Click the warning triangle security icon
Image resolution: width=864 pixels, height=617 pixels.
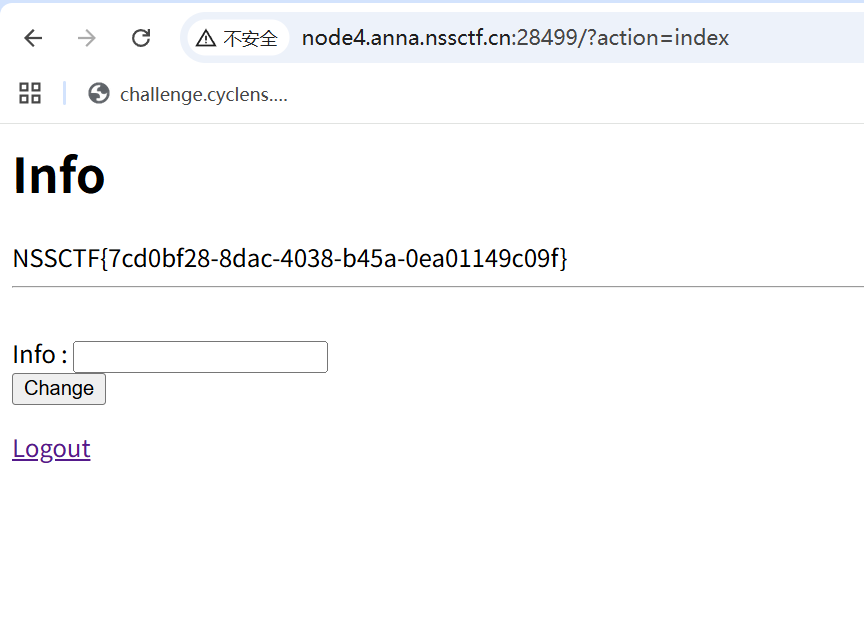[x=206, y=39]
